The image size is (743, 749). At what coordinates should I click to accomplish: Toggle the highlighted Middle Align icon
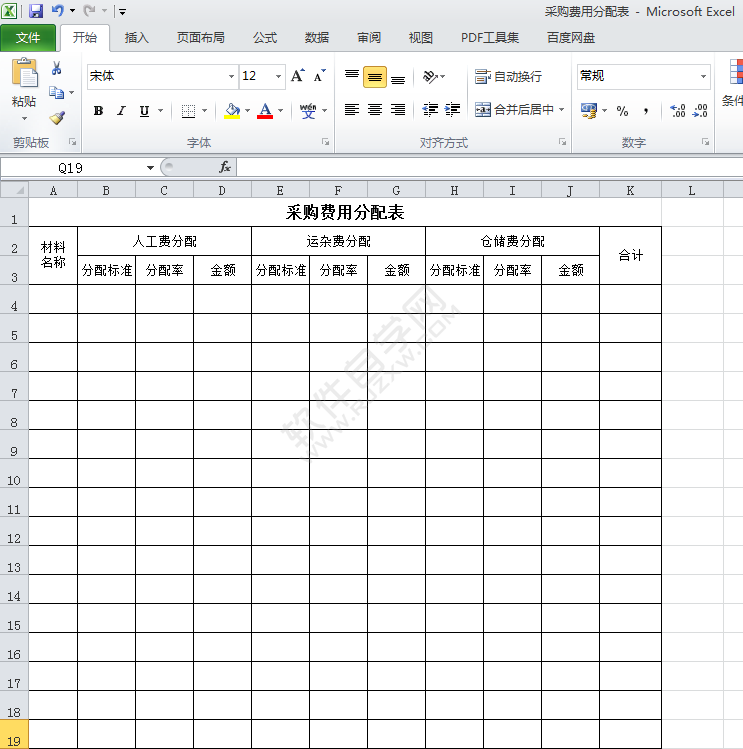click(375, 77)
